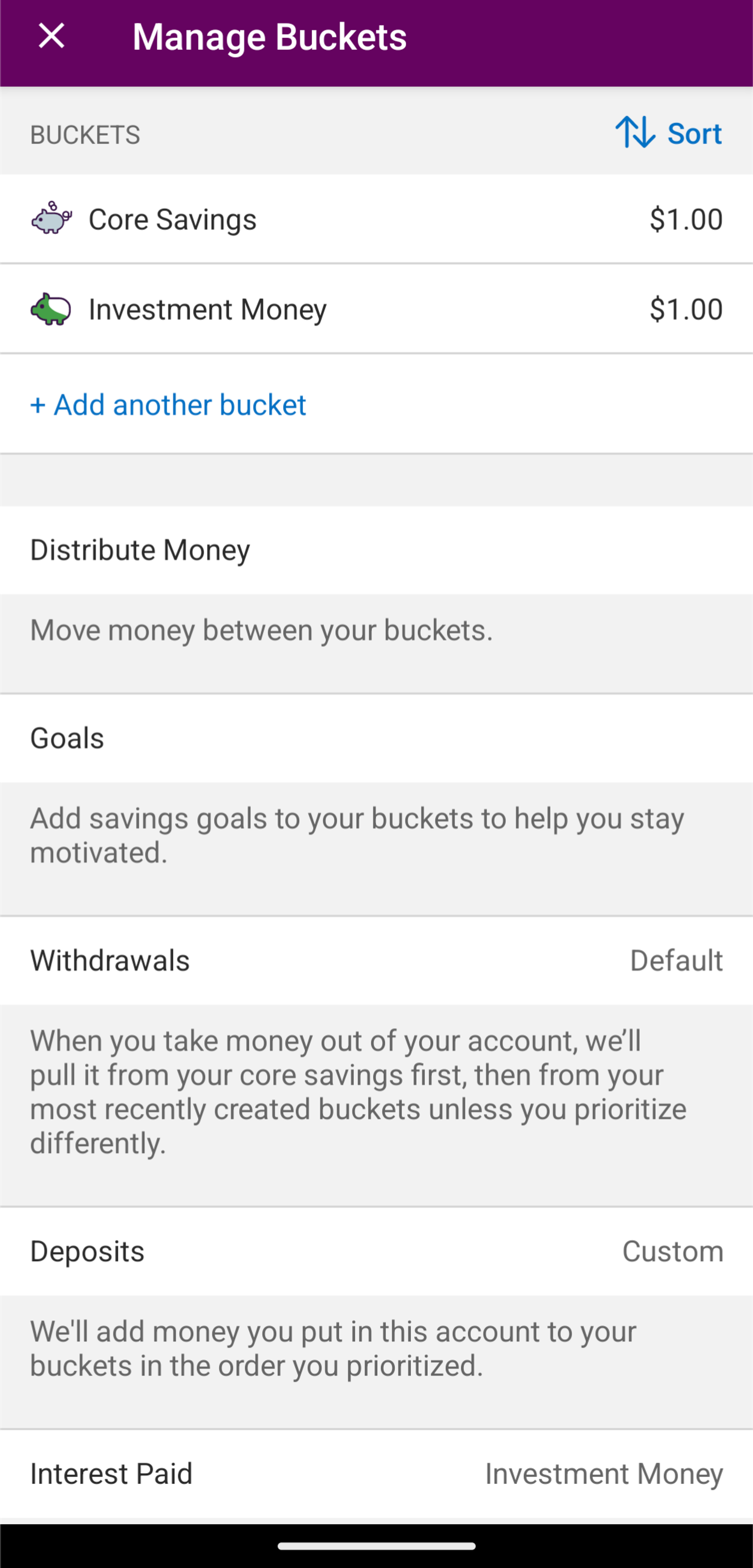Add another bucket
The image size is (753, 1568).
tap(168, 405)
